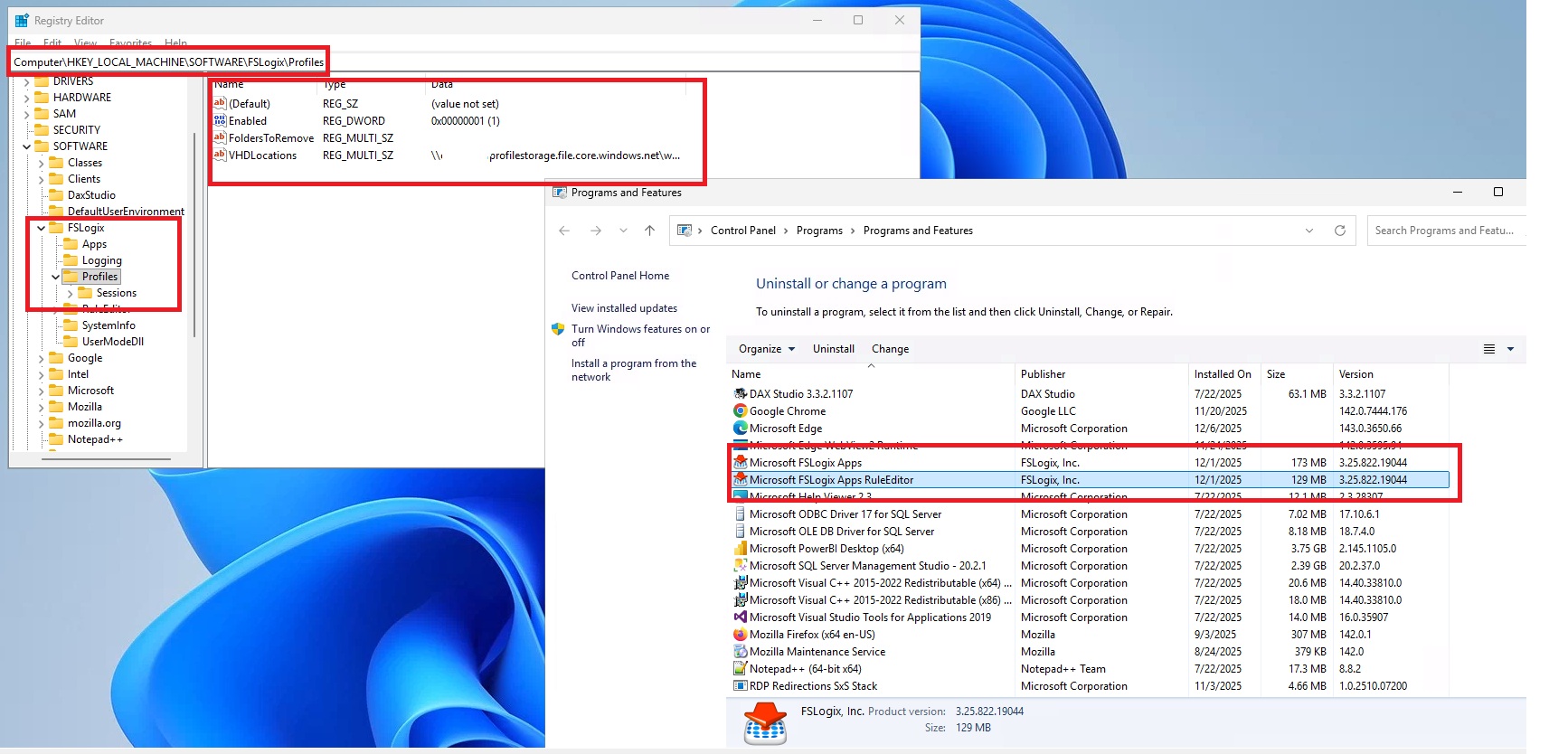This screenshot has width=1568, height=754.
Task: Click the FoldersToRemove value icon
Action: point(220,137)
